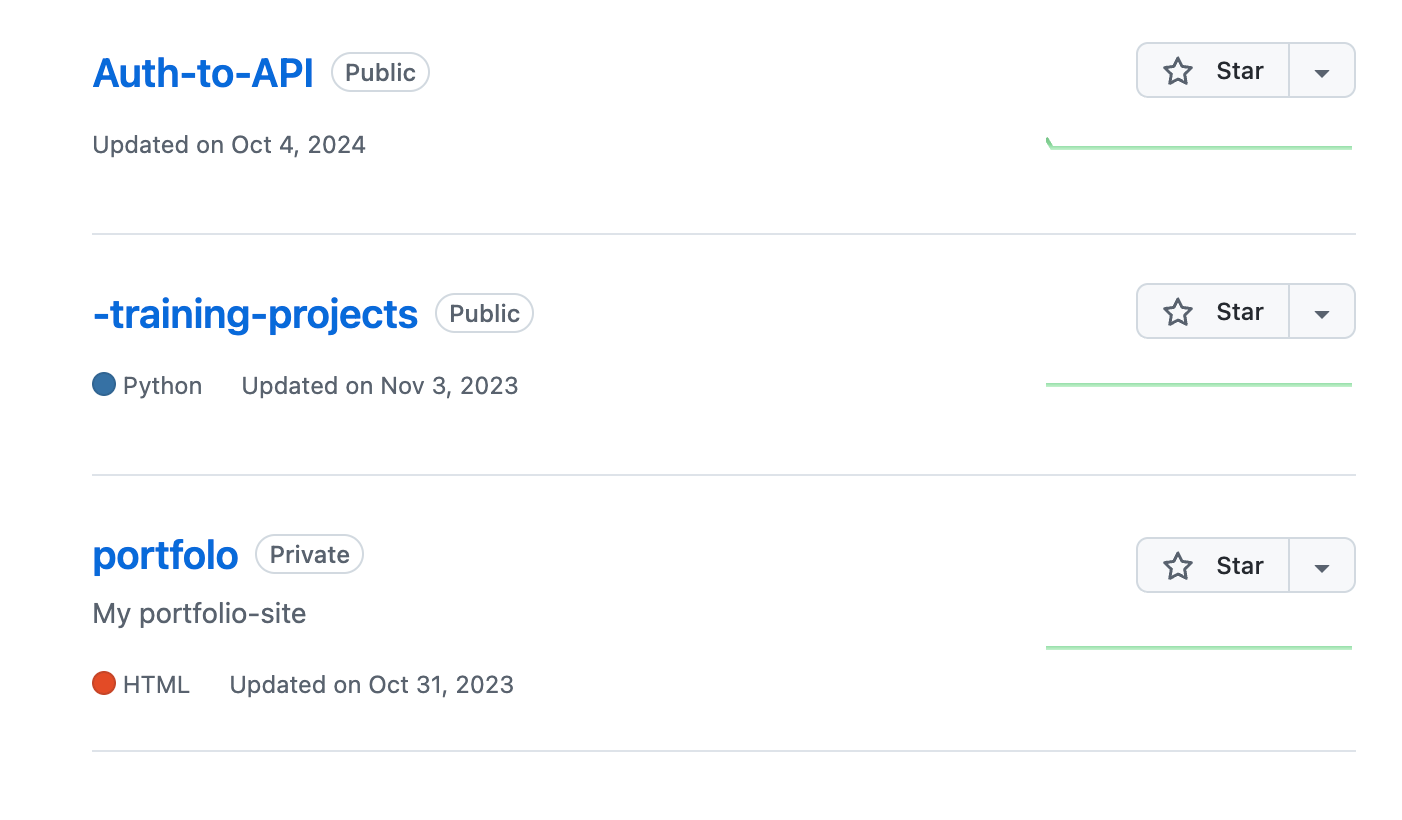Click the Public badge on -training-projects
The width and height of the screenshot is (1402, 820).
[484, 313]
